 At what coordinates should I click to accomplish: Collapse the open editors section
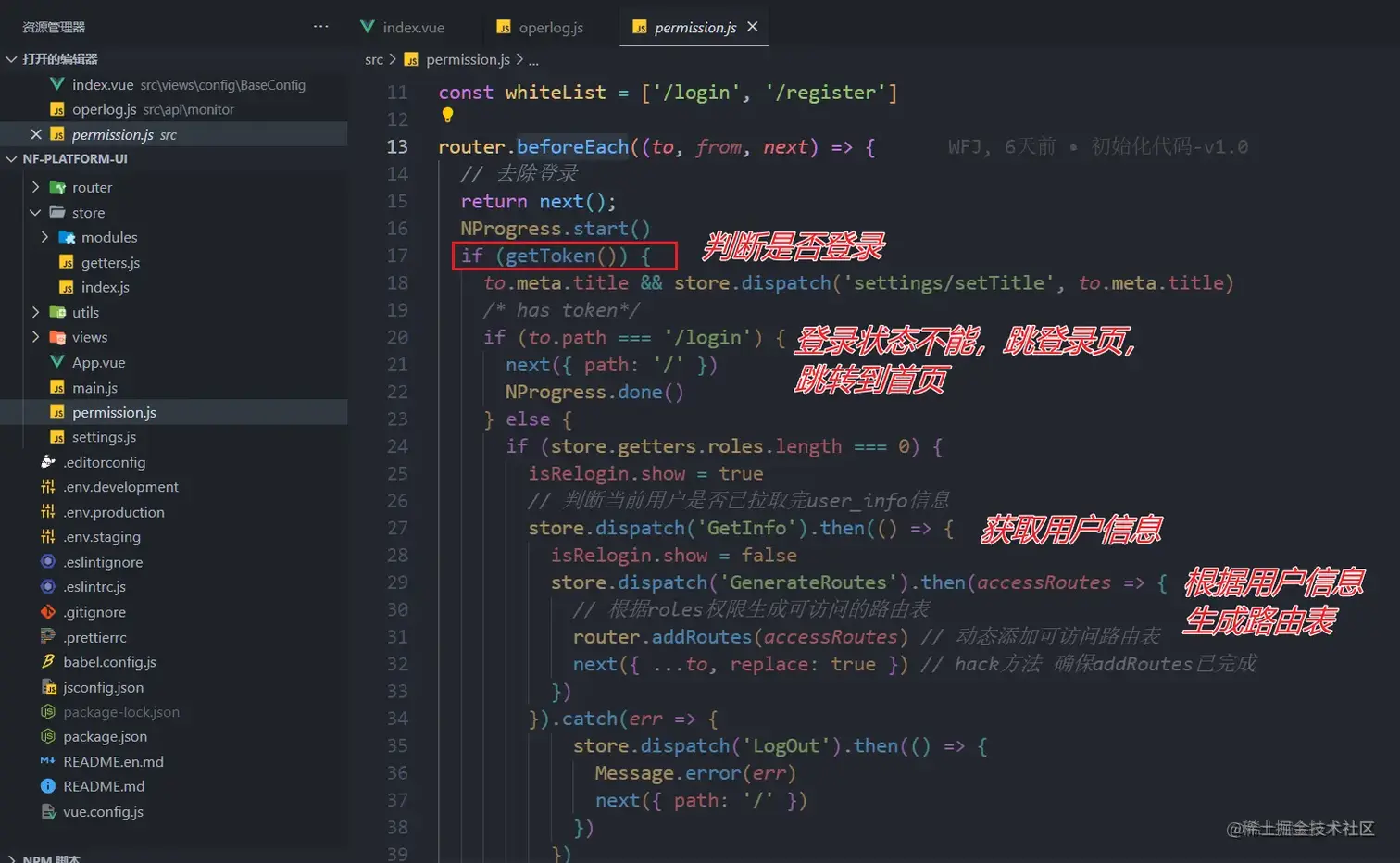coord(11,59)
